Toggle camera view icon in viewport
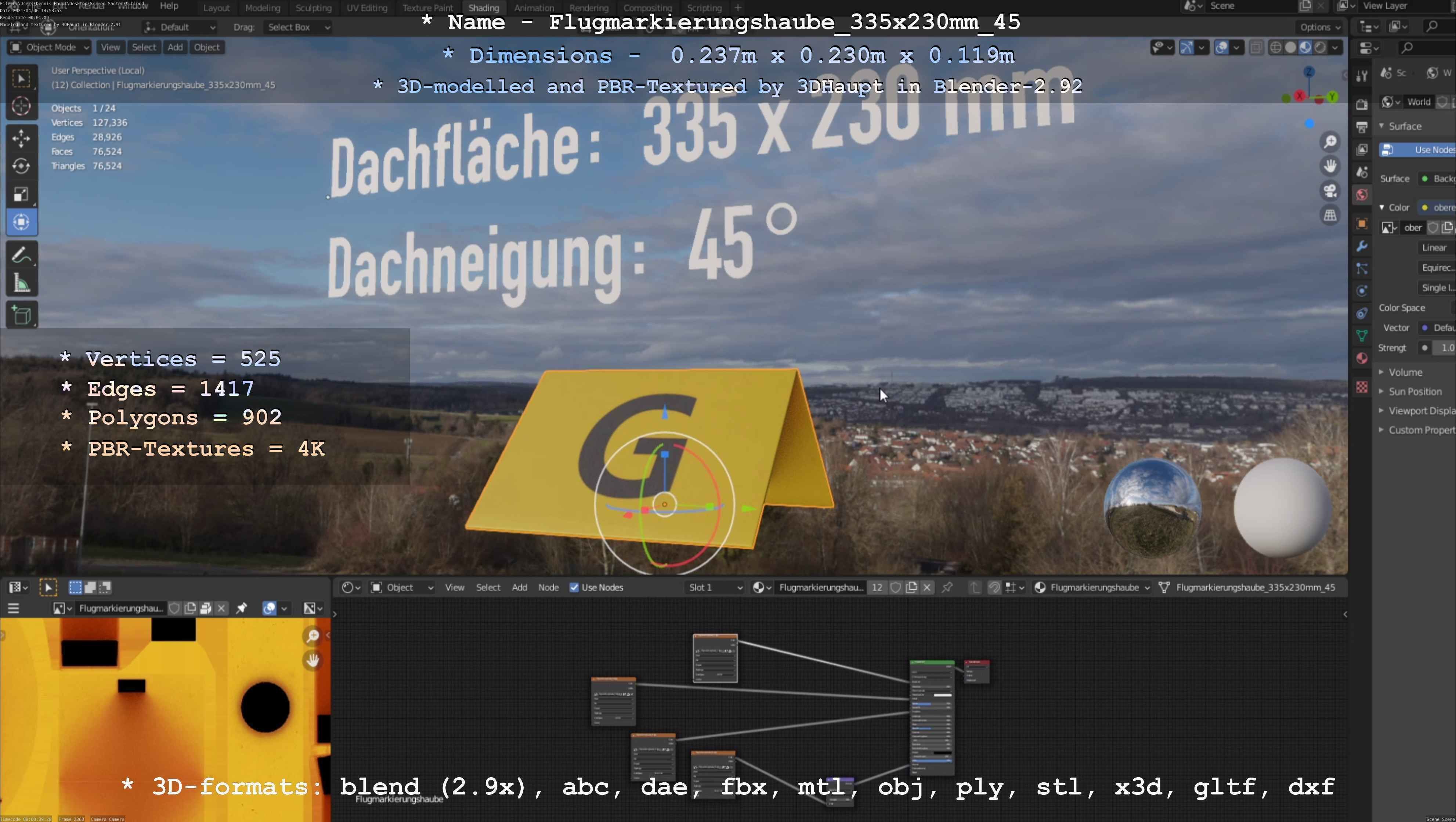Viewport: 1456px width, 822px height. point(1330,191)
